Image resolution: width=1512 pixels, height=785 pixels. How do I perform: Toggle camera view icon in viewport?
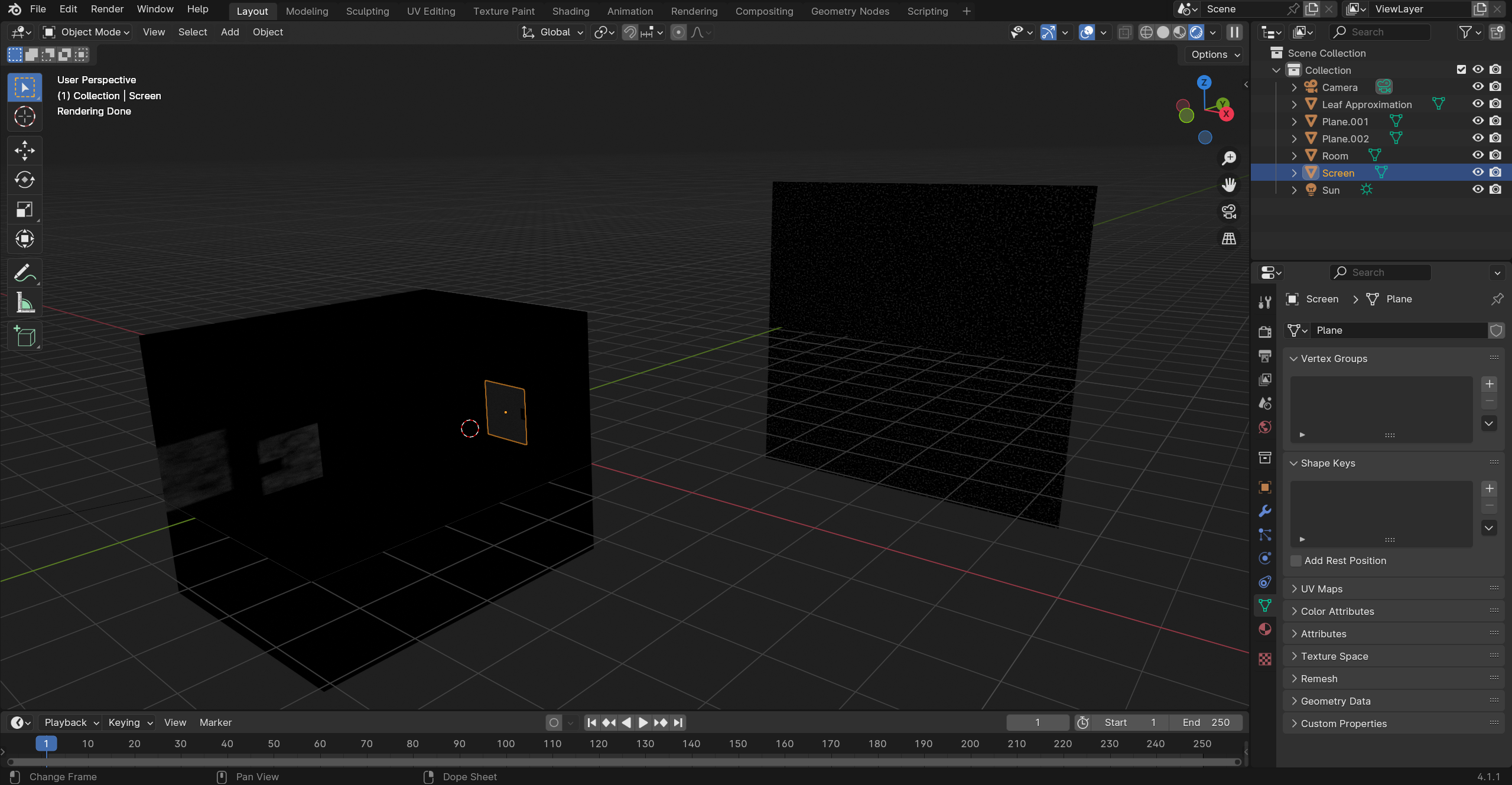point(1229,211)
